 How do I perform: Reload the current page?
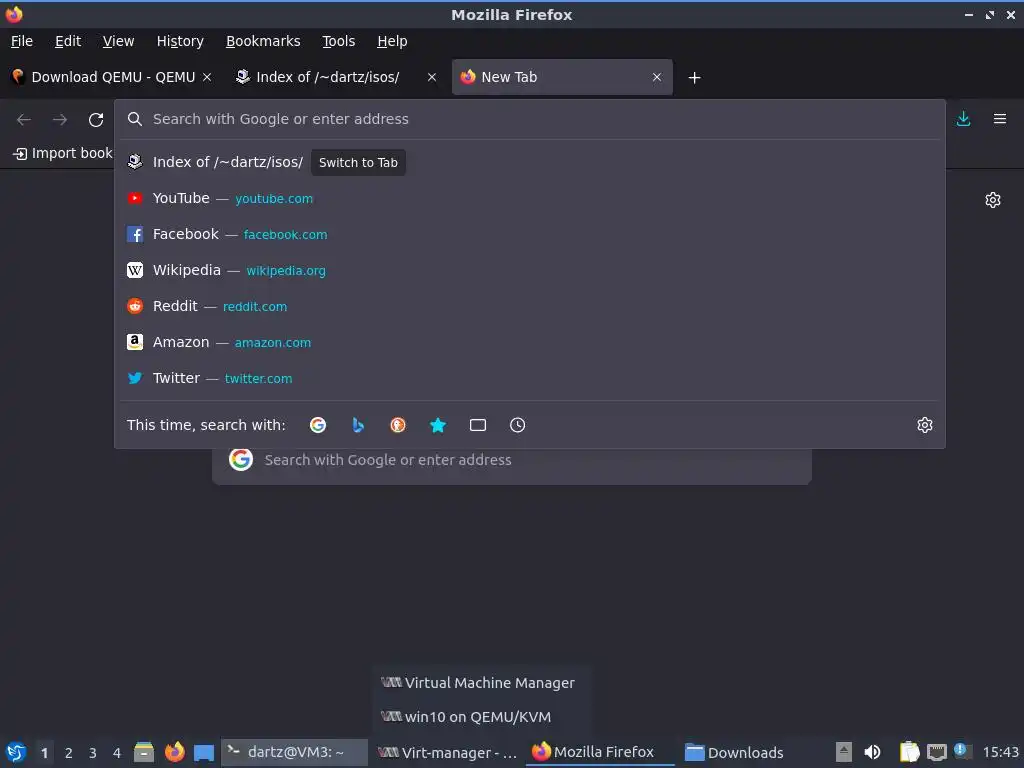click(x=96, y=120)
